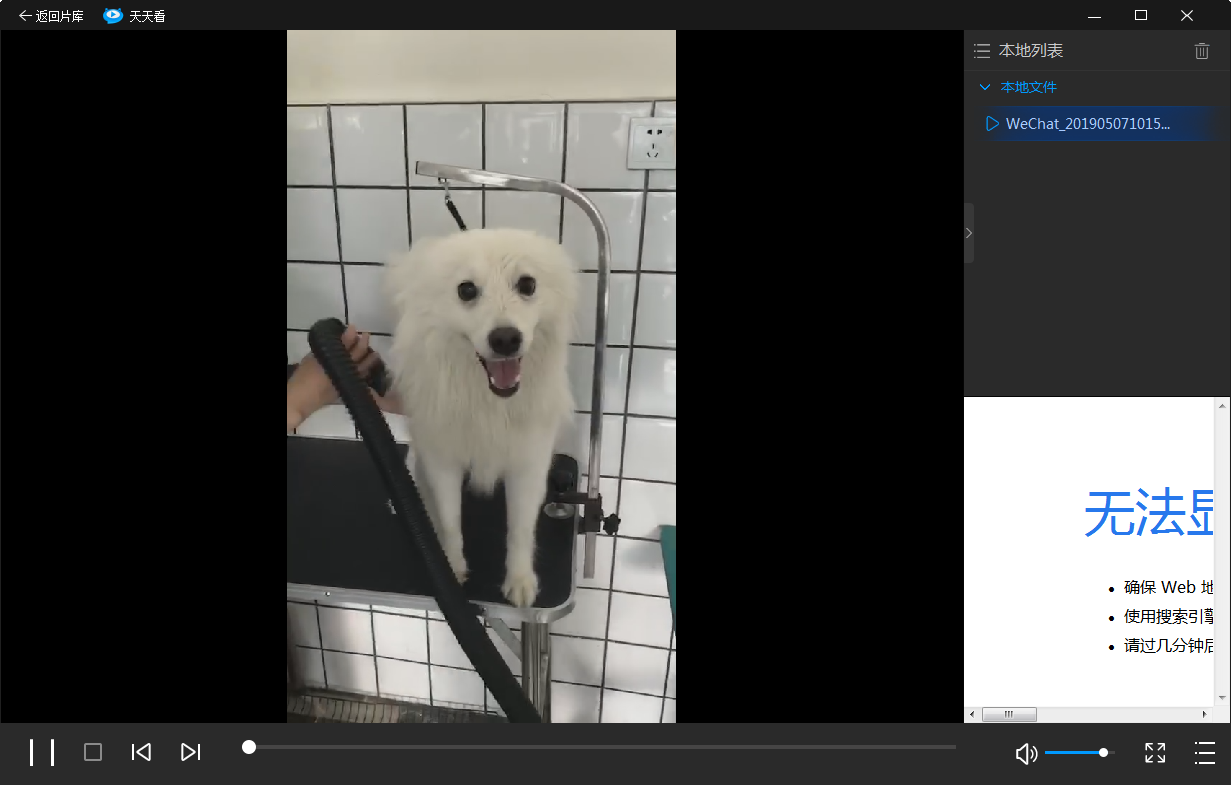The image size is (1231, 785).
Task: Collapse the 本地文件 group
Action: pos(985,87)
